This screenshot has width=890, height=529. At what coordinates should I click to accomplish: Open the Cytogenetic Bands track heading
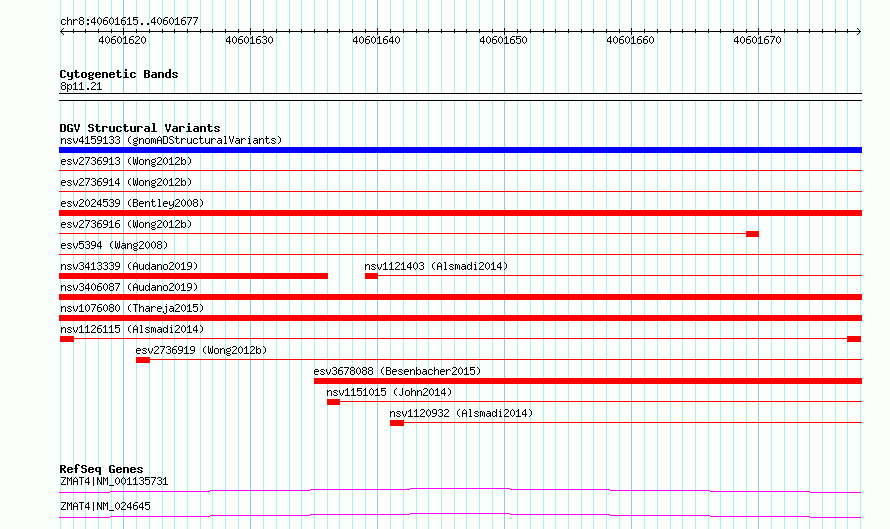119,74
